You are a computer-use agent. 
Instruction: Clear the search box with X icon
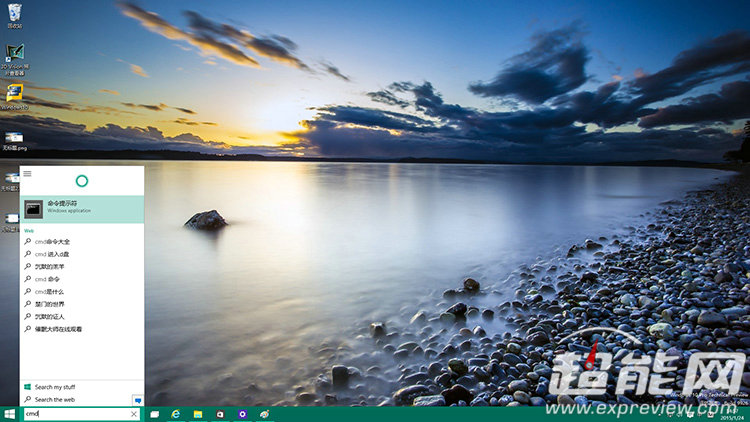pos(134,413)
